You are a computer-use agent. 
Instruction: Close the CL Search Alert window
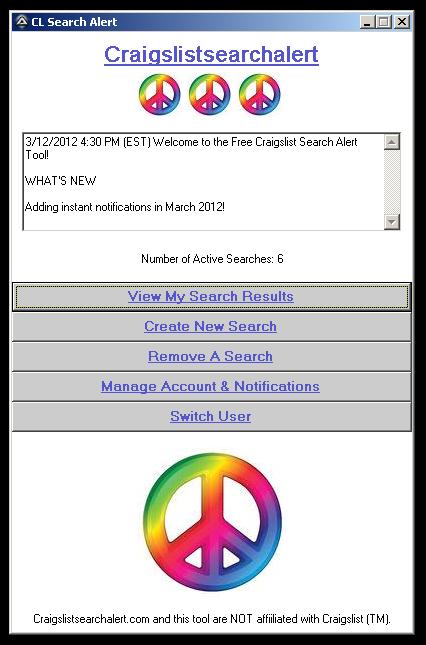click(402, 22)
